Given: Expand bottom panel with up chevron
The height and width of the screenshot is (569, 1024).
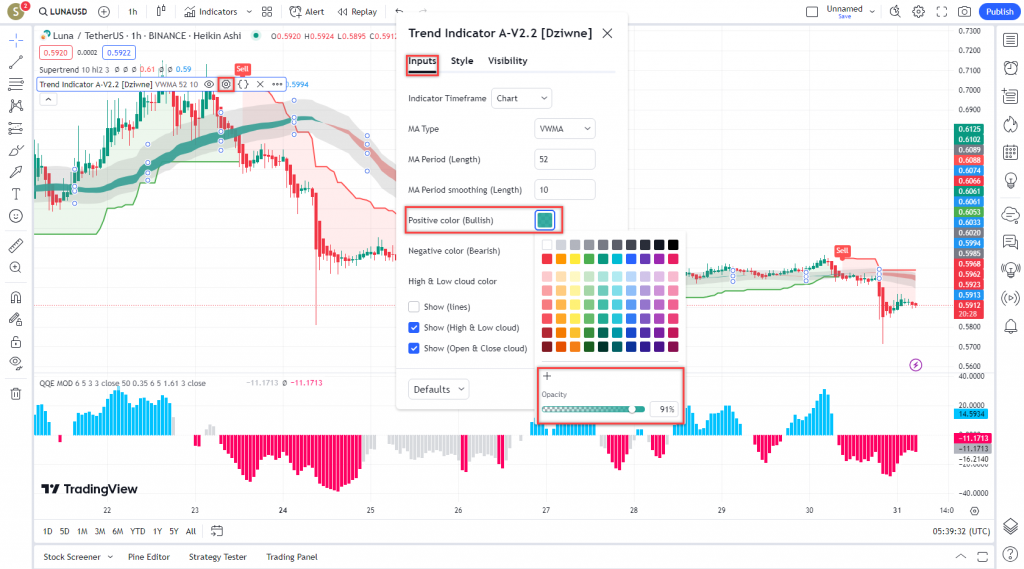Looking at the screenshot, I should (x=961, y=557).
